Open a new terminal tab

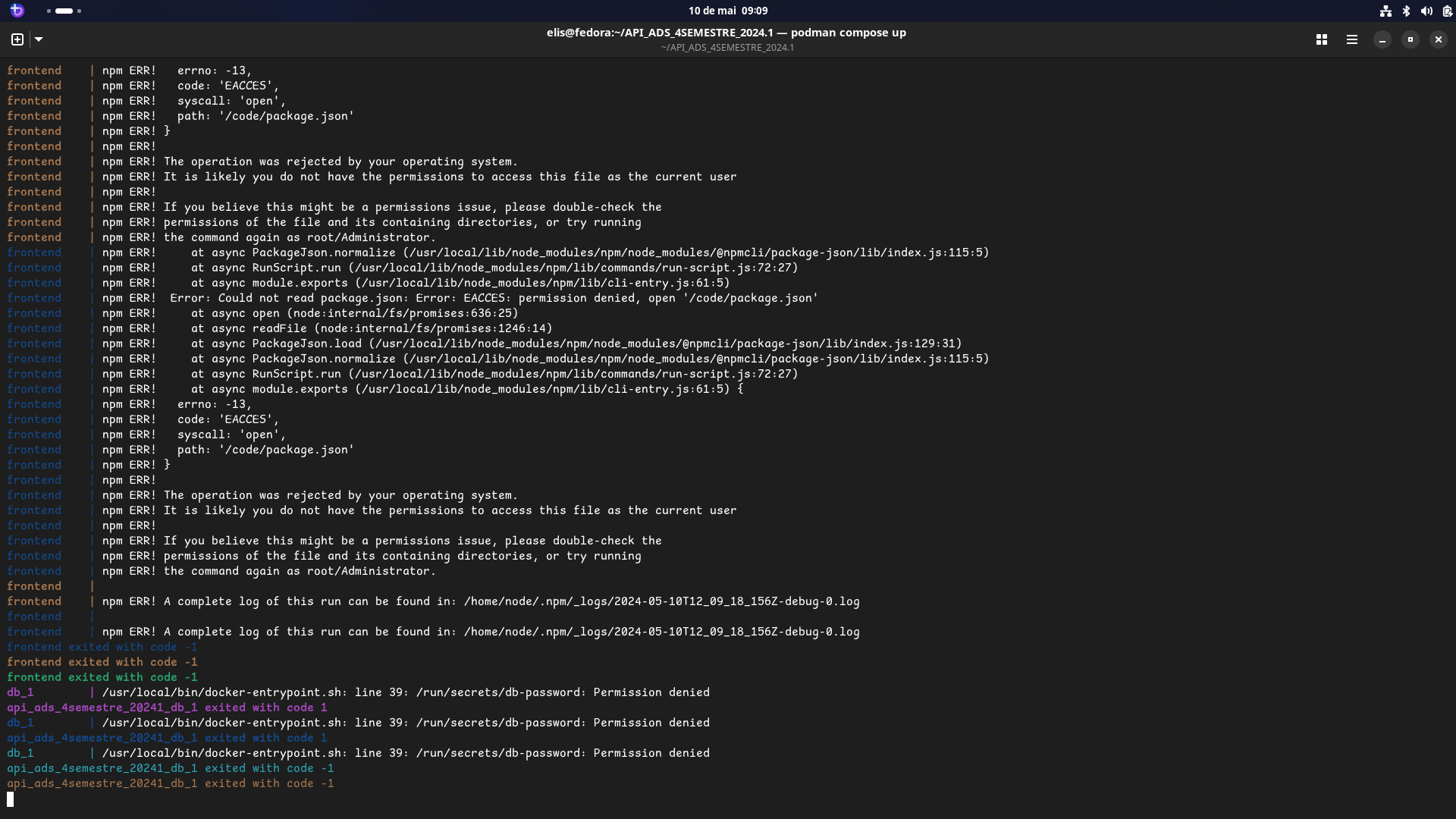pos(17,39)
